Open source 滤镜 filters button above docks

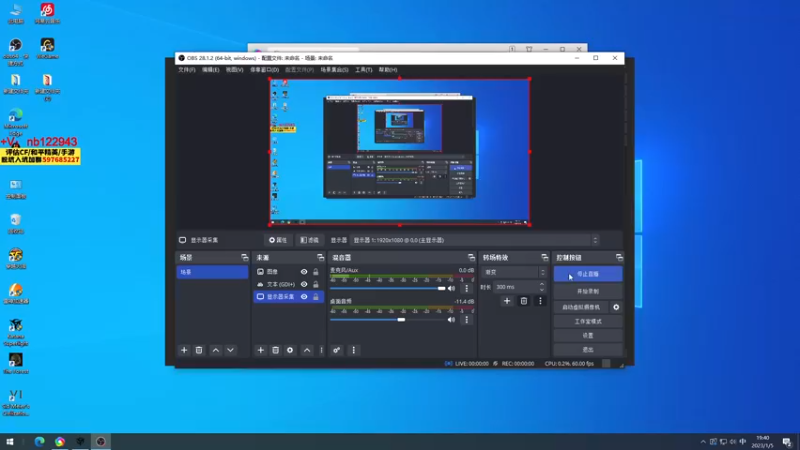tap(310, 240)
